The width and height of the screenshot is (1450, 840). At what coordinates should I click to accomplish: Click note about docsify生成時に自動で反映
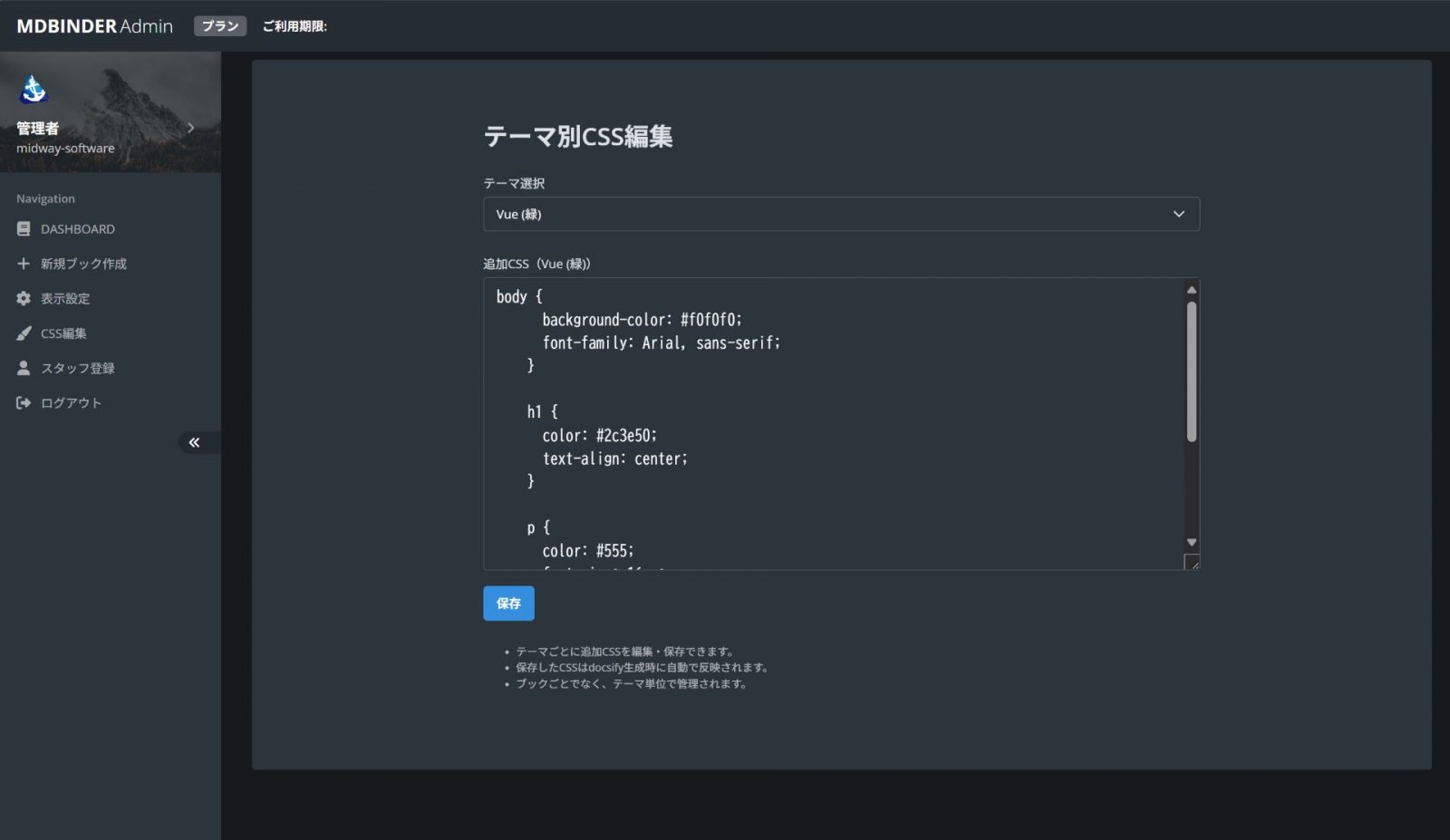tap(643, 668)
